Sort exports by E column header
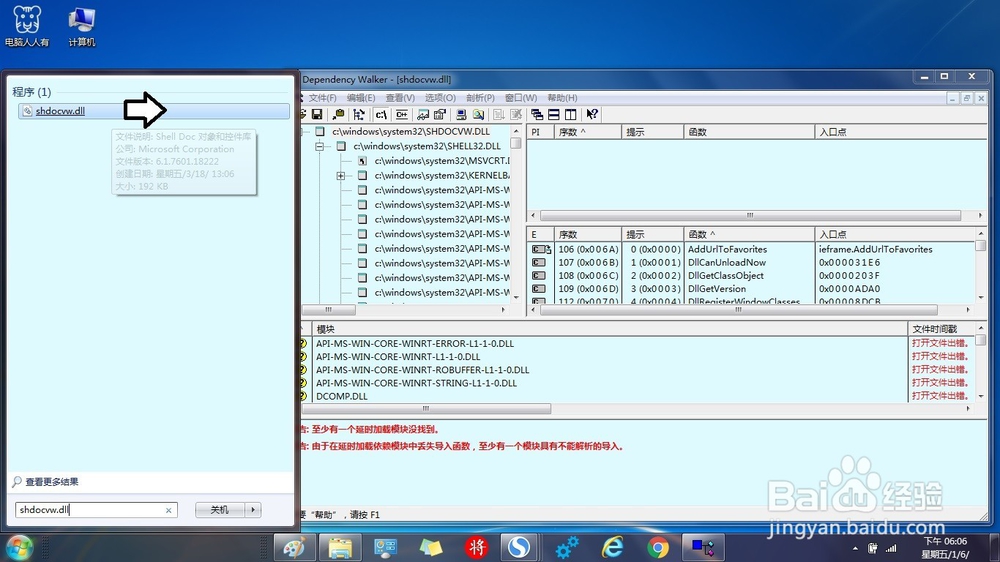The width and height of the screenshot is (1000, 562). point(540,234)
